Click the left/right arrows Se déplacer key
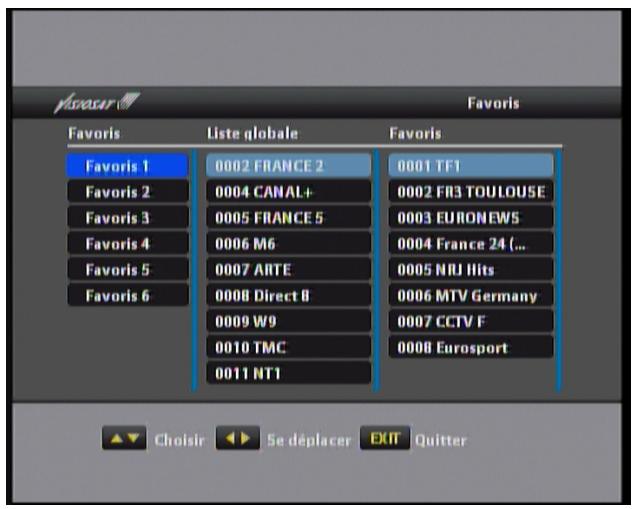640x509 pixels. [x=238, y=438]
